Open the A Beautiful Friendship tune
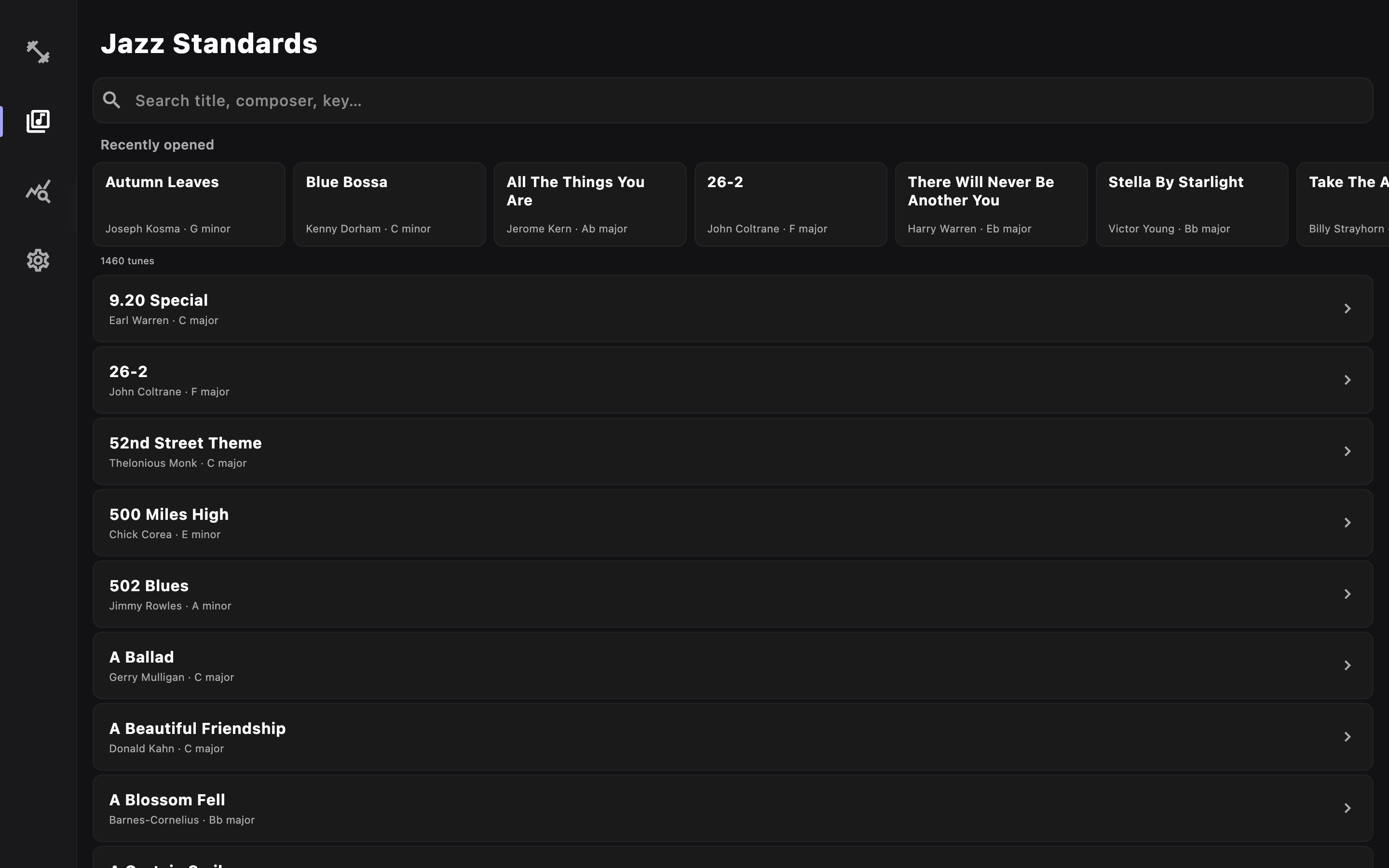Viewport: 1389px width, 868px height. coord(733,736)
